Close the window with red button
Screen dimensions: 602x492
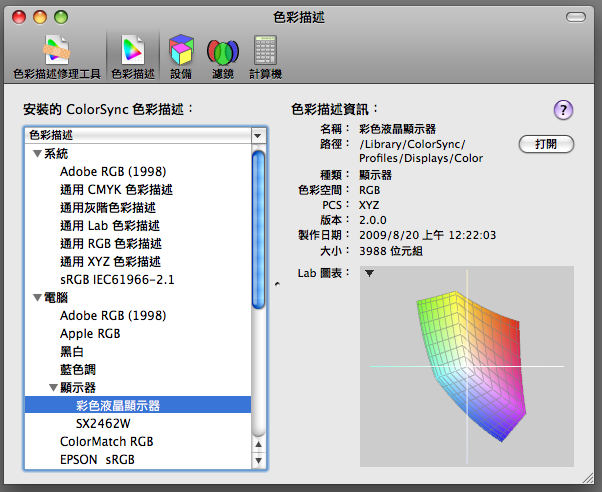(x=19, y=17)
